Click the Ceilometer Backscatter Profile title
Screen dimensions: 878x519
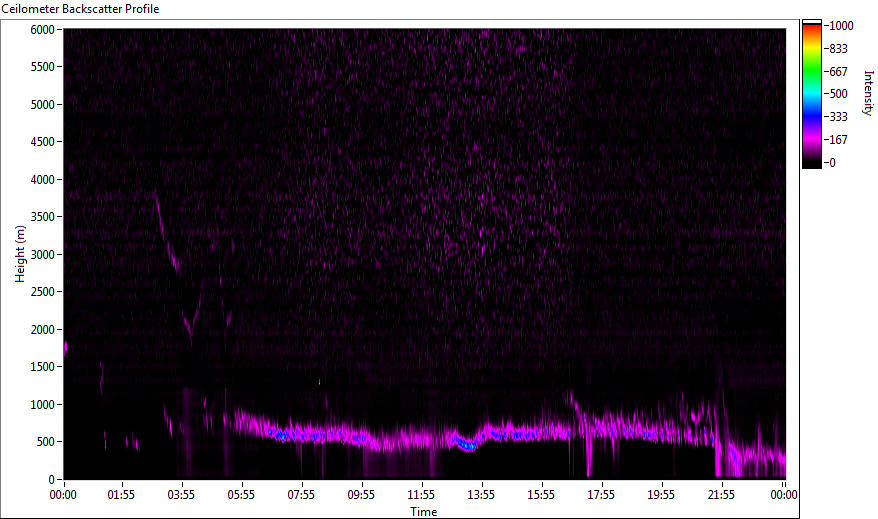coord(80,9)
